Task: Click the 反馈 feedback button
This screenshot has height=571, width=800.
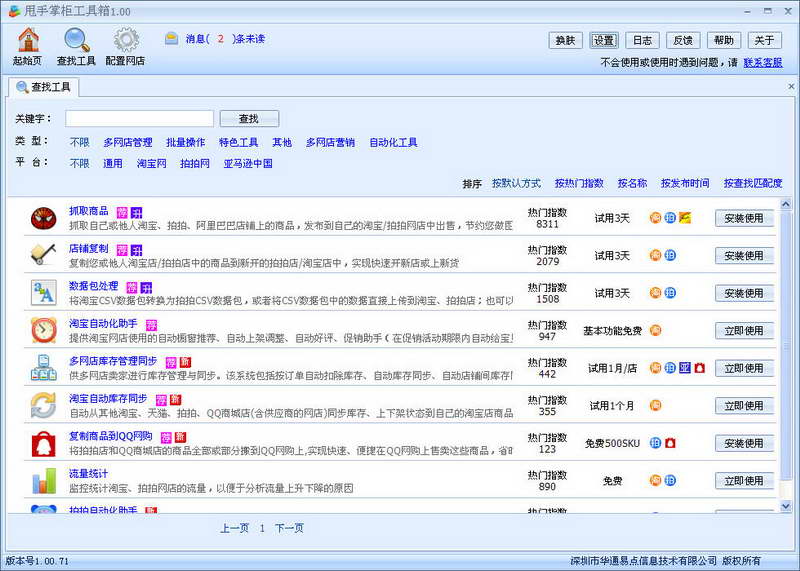Action: (683, 40)
